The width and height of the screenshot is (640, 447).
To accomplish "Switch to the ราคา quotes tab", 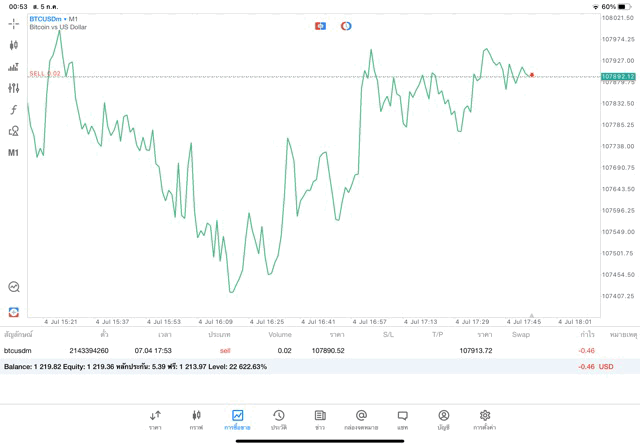I will coord(155,419).
